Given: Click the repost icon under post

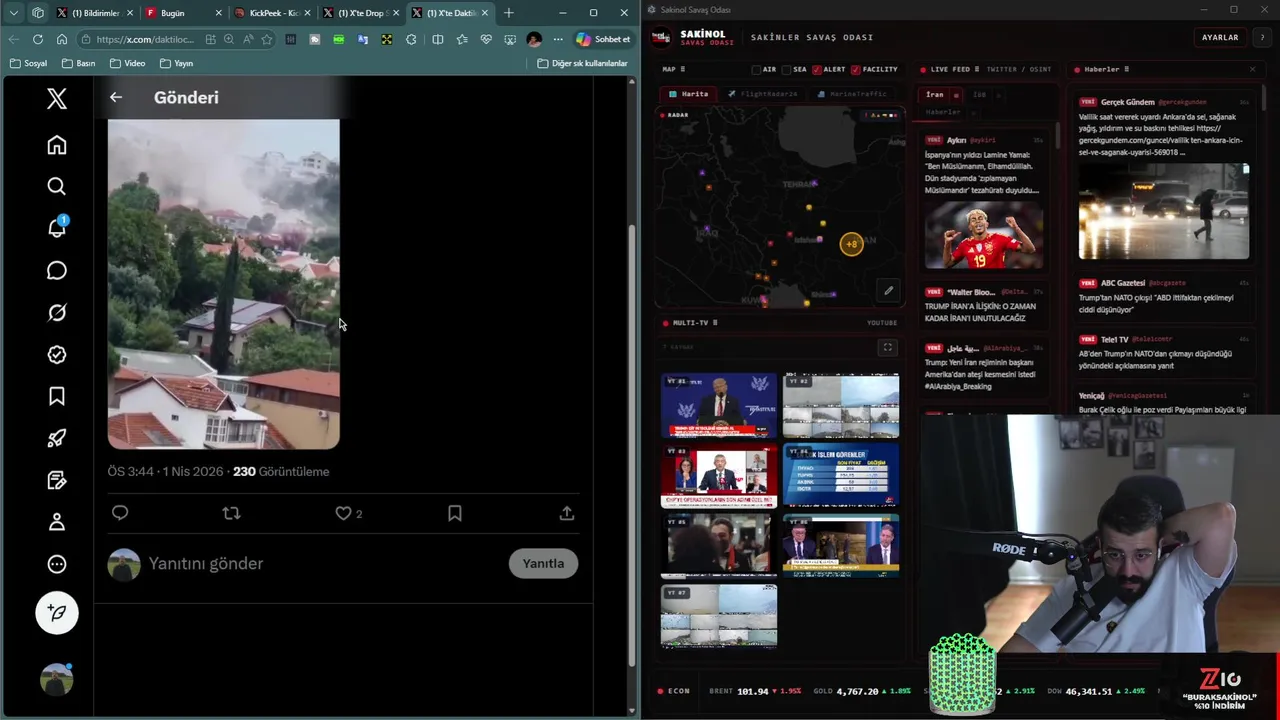Looking at the screenshot, I should pyautogui.click(x=231, y=513).
